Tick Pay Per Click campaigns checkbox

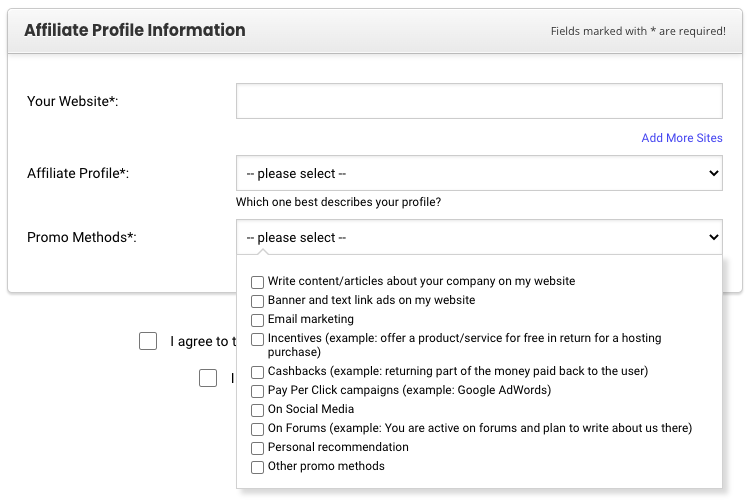(258, 391)
